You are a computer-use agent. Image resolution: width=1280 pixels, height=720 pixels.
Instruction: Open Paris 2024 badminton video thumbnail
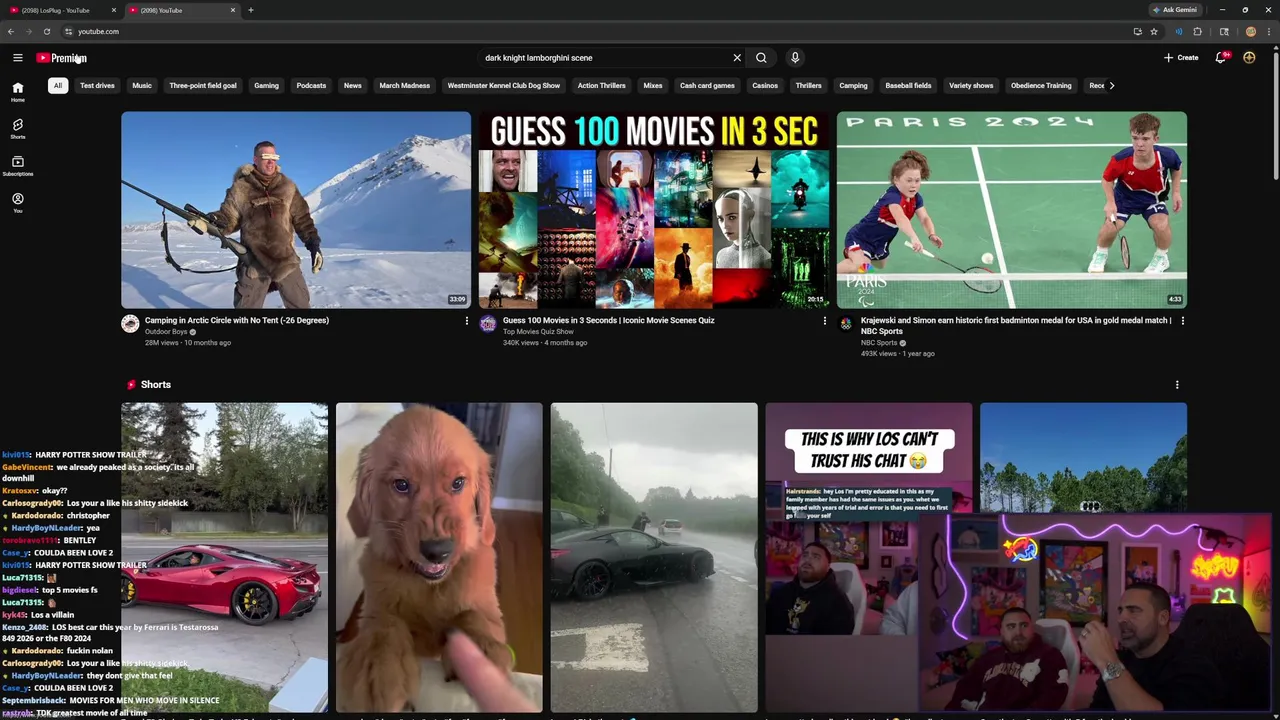coord(1012,210)
